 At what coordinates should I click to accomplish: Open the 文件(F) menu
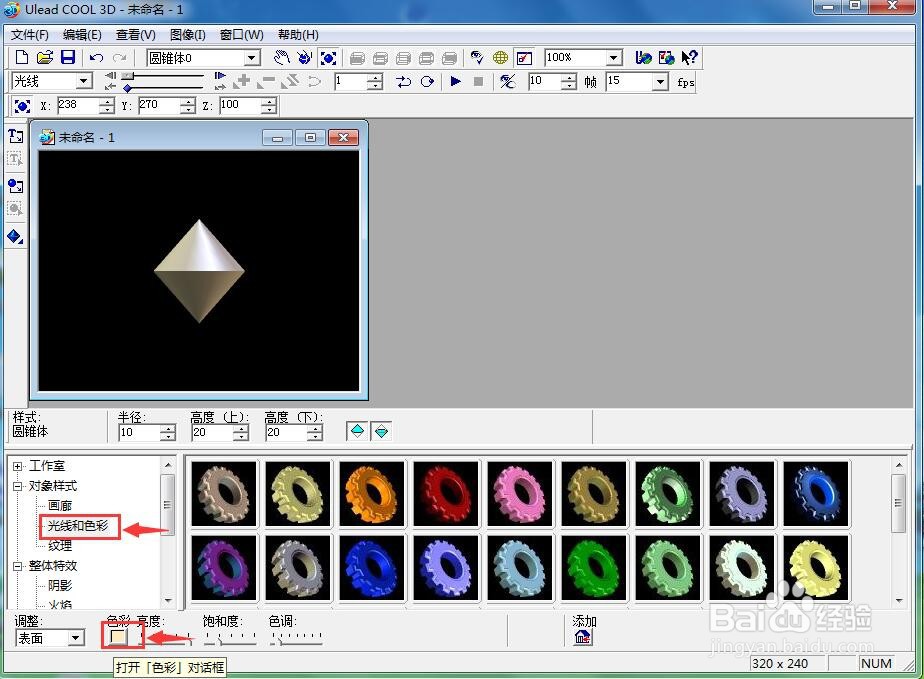[29, 35]
